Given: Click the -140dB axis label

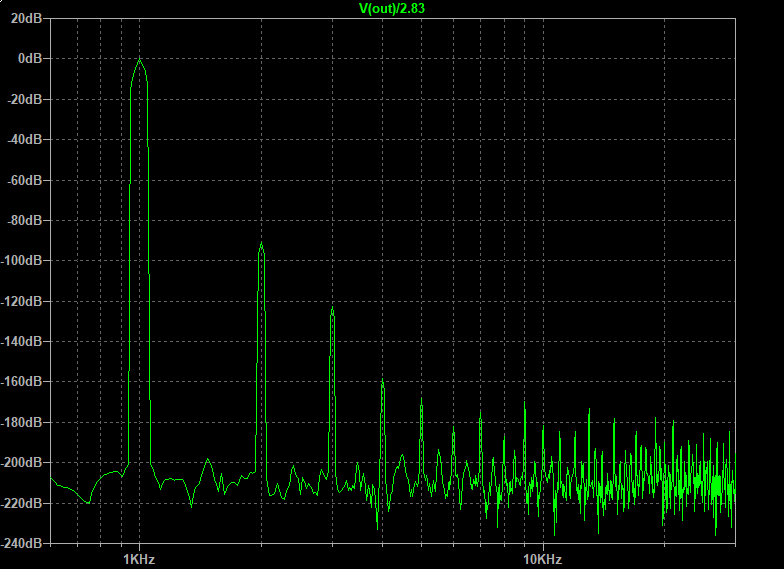Looking at the screenshot, I should (x=22, y=341).
